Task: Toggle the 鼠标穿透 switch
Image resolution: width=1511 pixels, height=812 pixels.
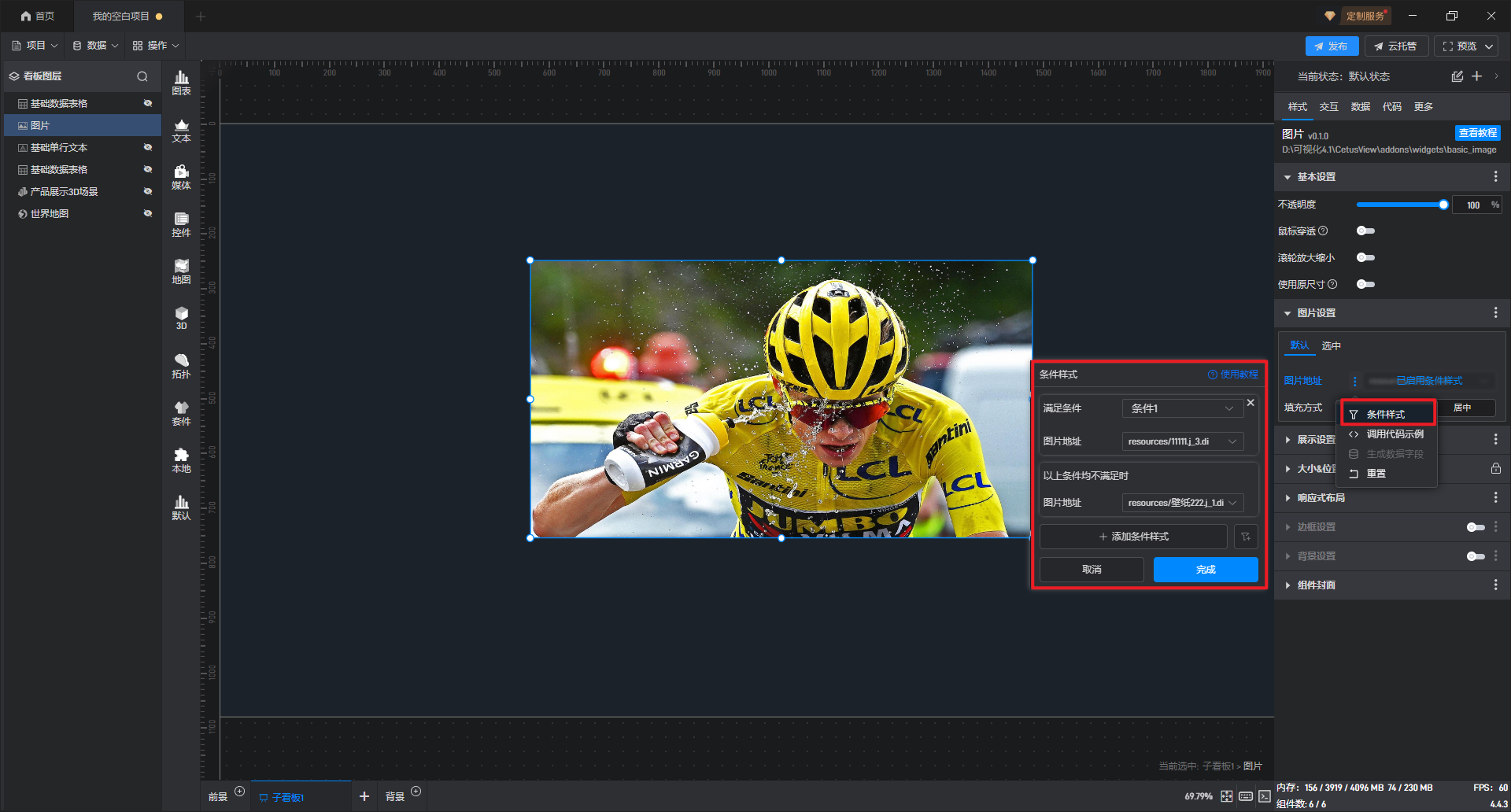Action: [1365, 231]
